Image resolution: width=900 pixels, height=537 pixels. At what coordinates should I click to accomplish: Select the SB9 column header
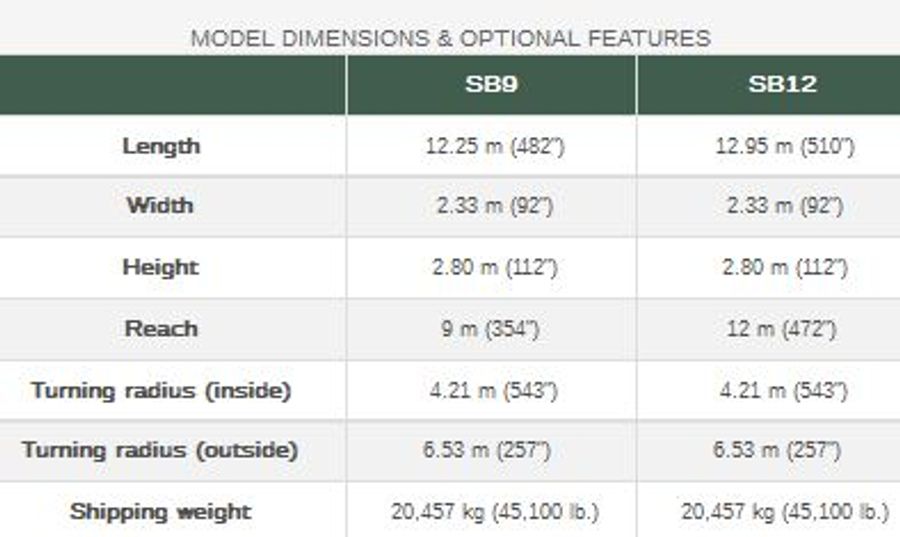tap(491, 84)
